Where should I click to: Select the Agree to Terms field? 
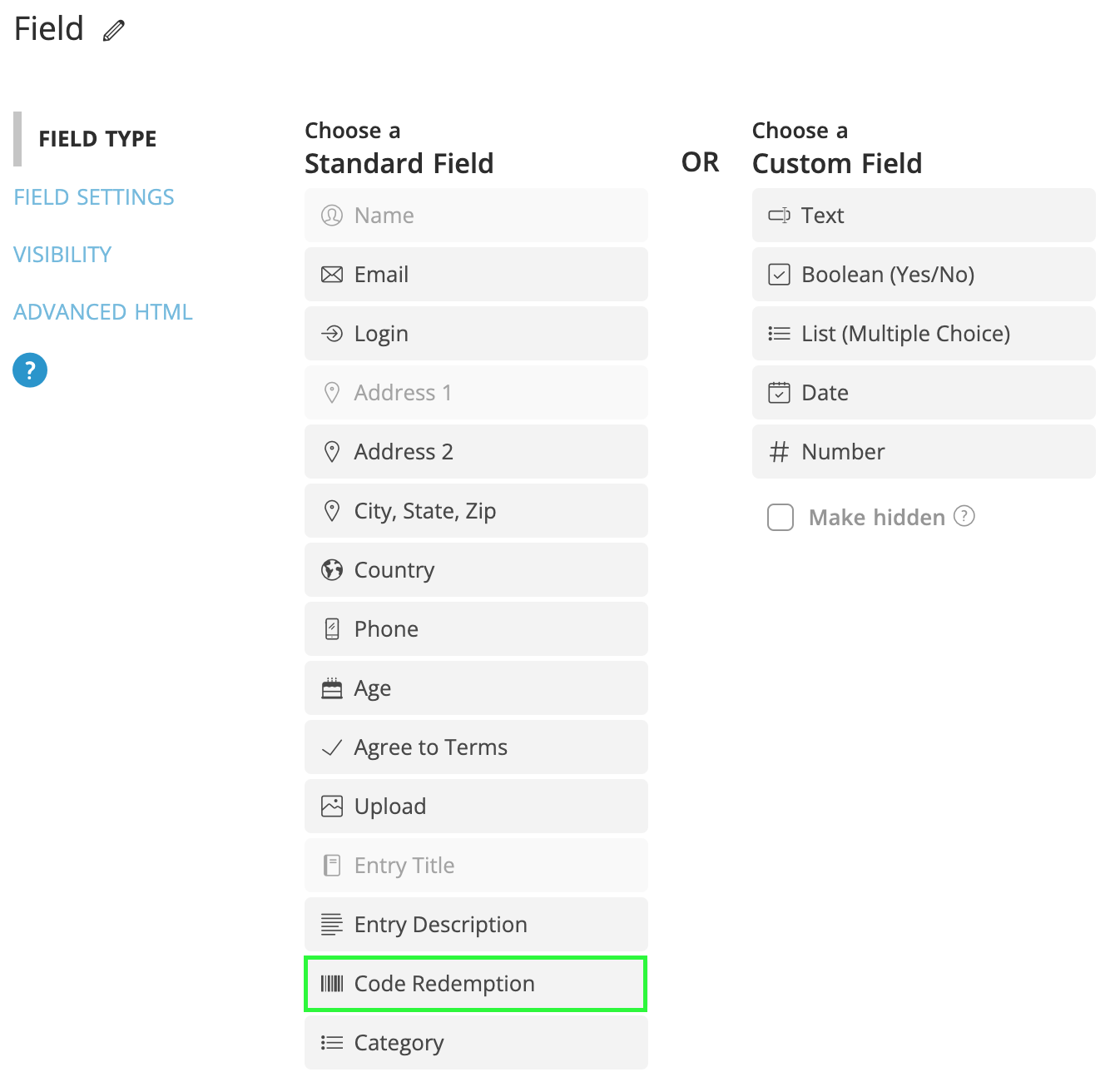476,747
